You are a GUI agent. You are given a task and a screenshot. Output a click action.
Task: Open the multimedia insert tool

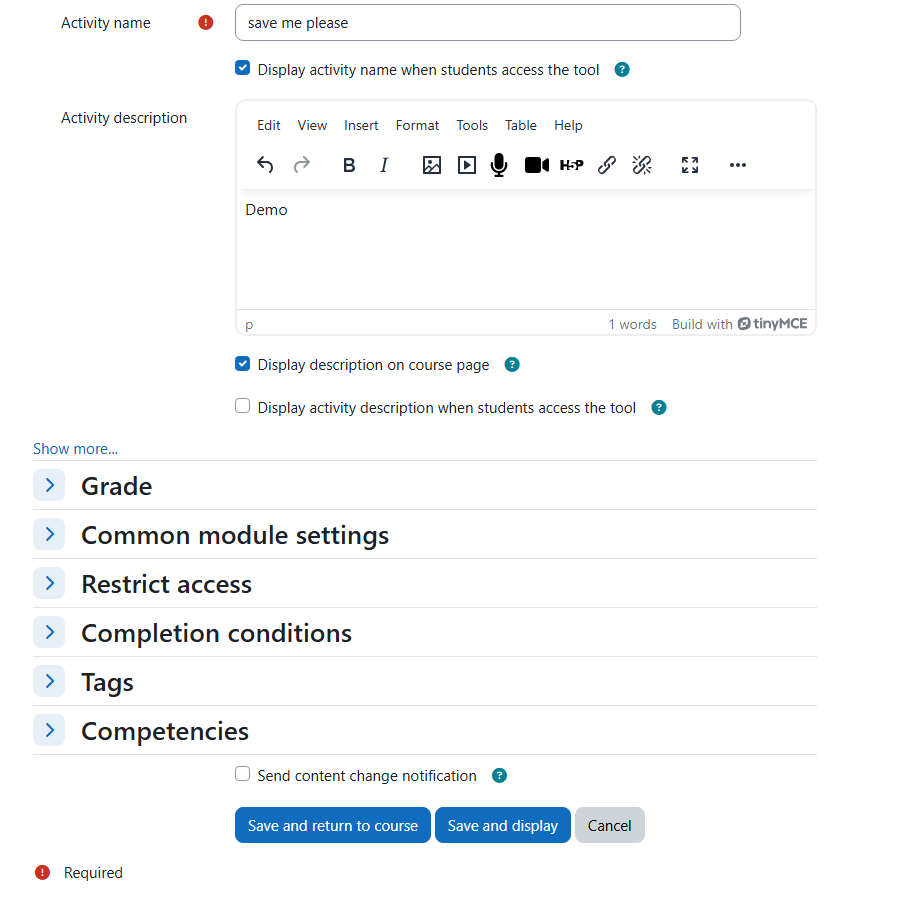[467, 165]
